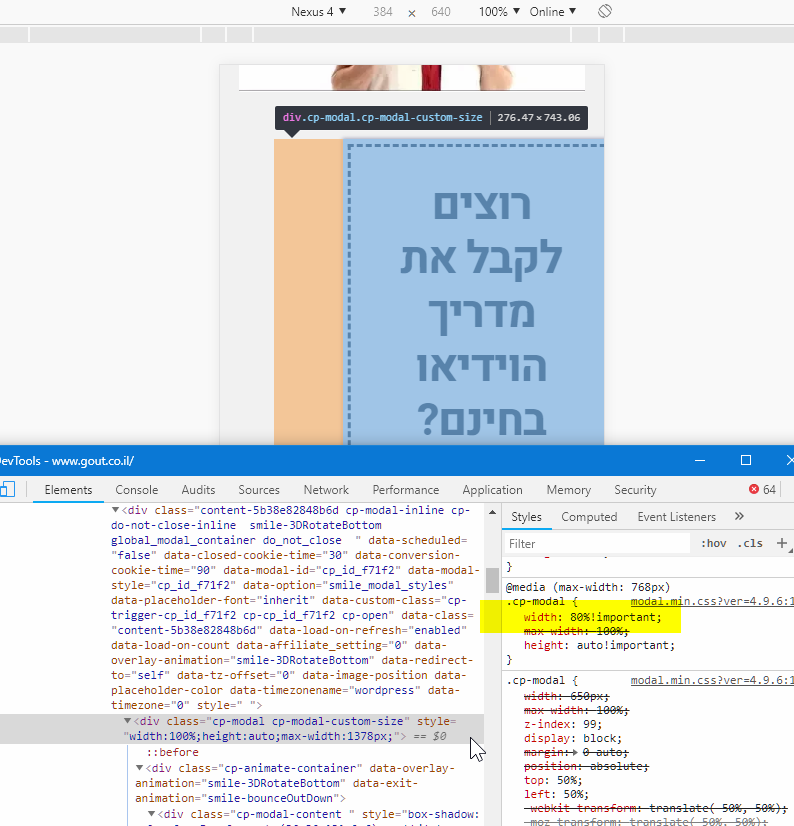Click the device width field showing 384

tap(383, 12)
